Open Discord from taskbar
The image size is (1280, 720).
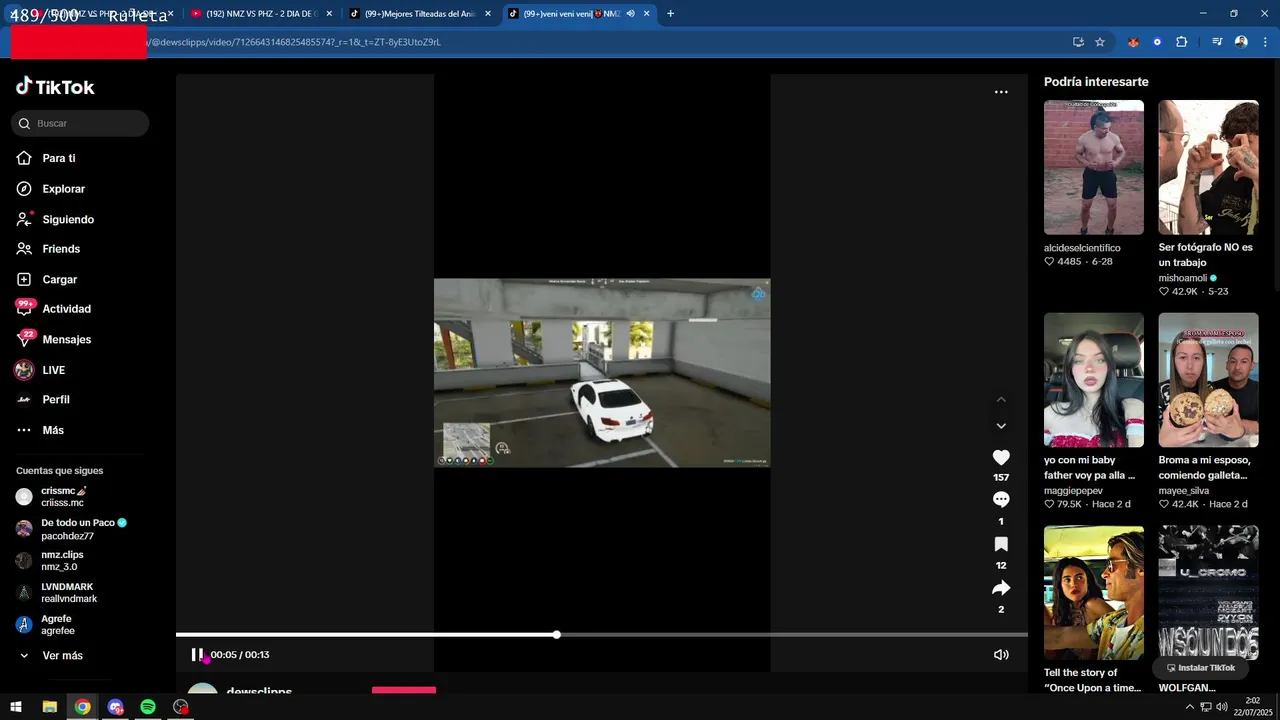[115, 707]
